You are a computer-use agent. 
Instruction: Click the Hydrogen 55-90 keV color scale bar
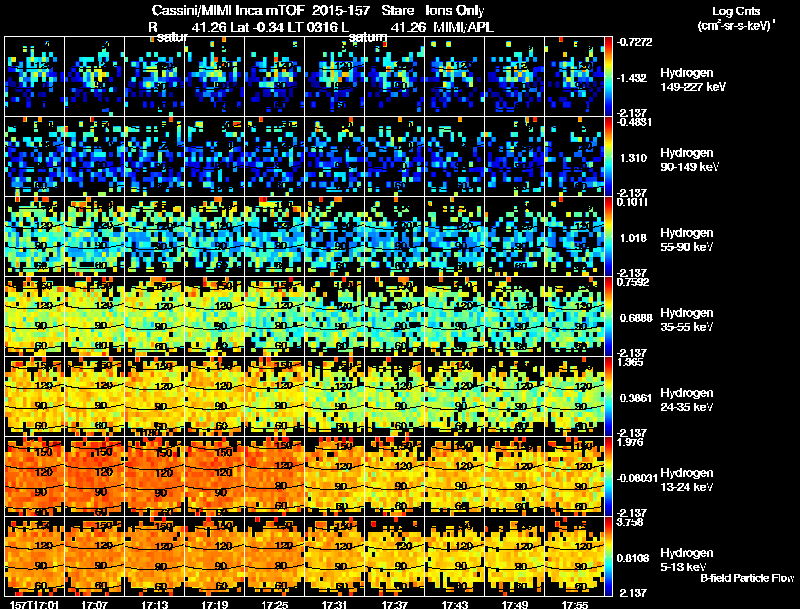point(608,236)
